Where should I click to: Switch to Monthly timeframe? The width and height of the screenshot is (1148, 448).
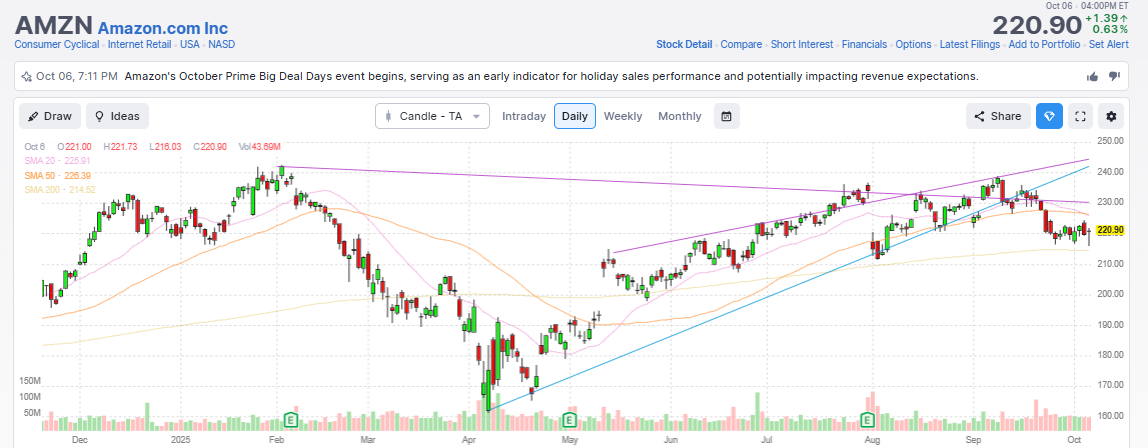tap(679, 116)
